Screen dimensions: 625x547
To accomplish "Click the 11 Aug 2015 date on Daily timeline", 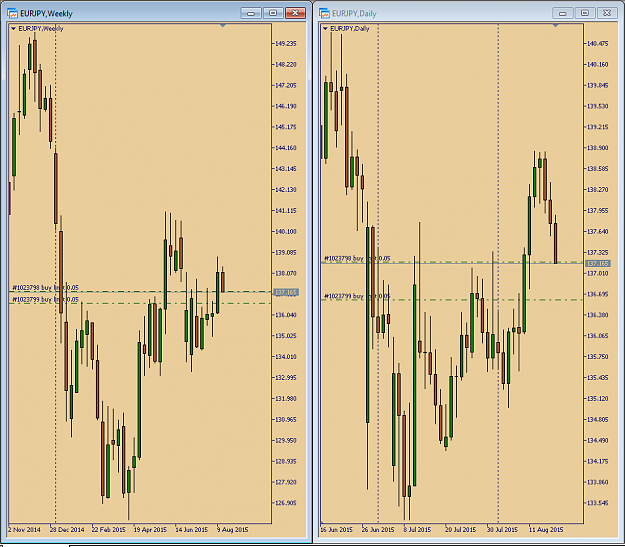I will point(546,530).
